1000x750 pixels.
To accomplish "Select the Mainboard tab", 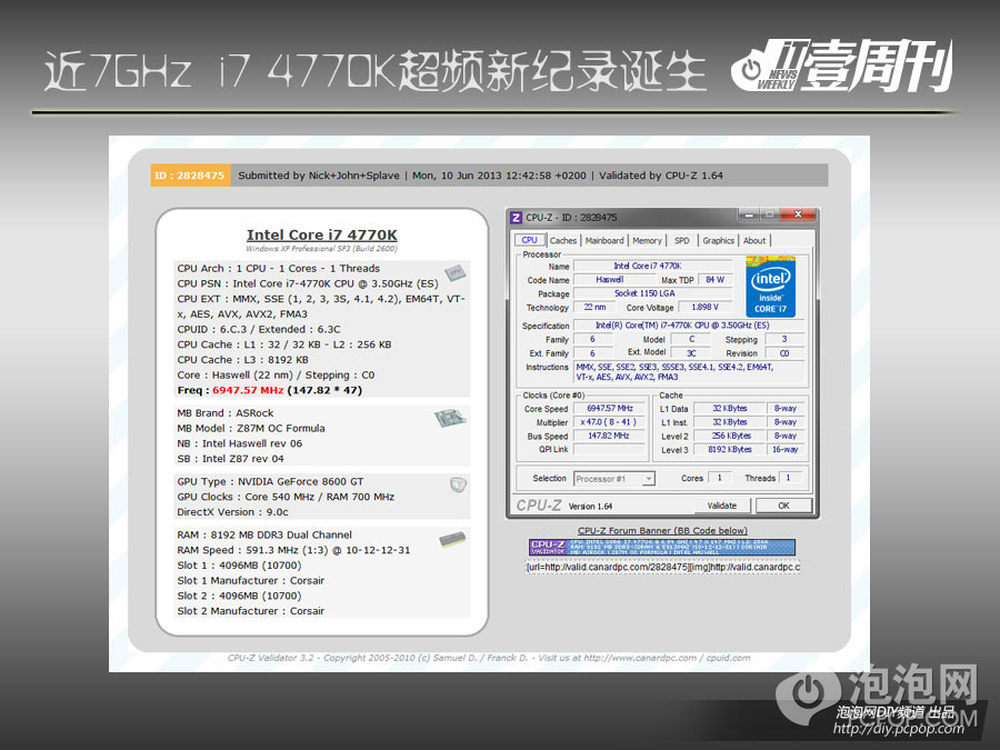I will [605, 240].
